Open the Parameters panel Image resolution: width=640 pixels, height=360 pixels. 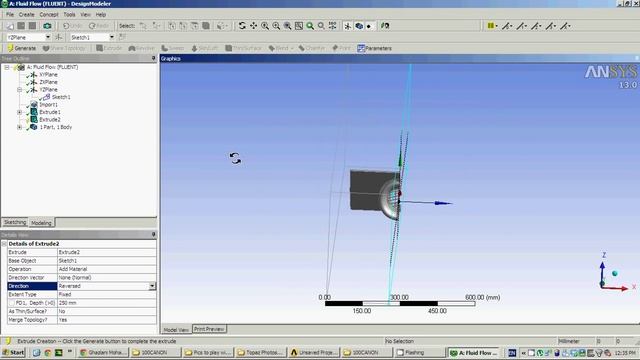pos(374,48)
